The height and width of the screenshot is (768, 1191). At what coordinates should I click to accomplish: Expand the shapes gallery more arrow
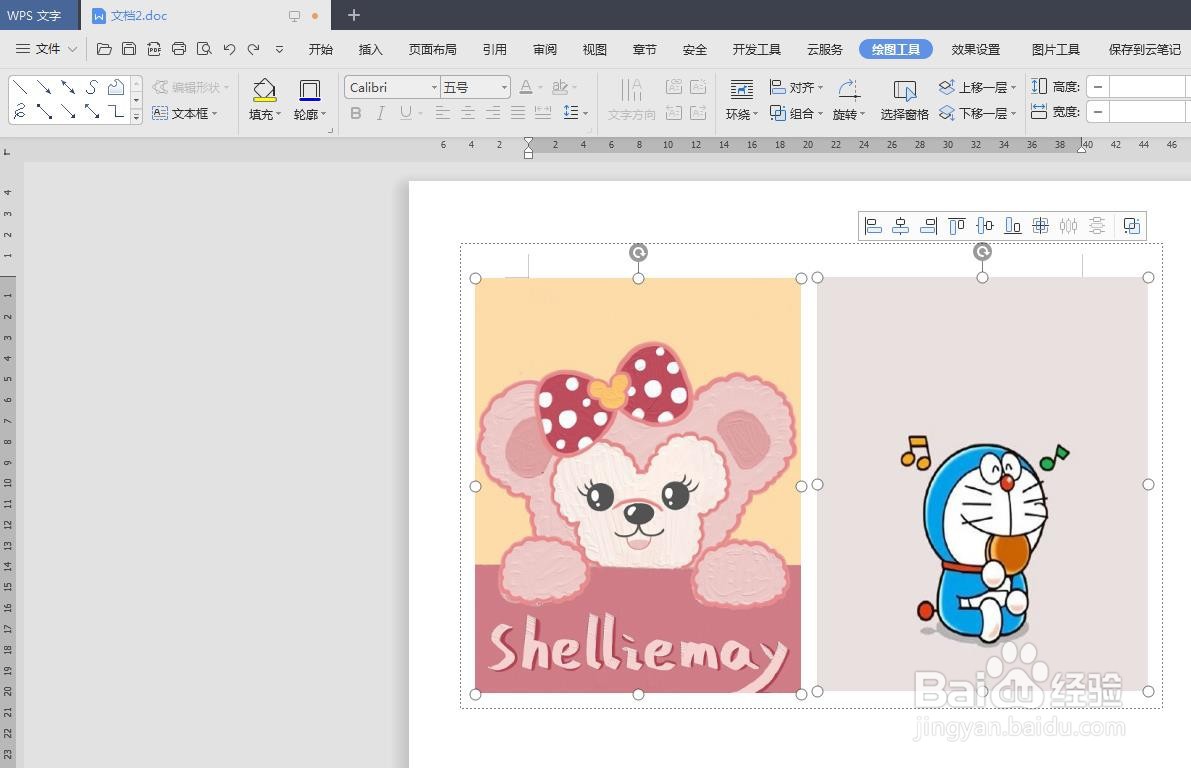(137, 116)
